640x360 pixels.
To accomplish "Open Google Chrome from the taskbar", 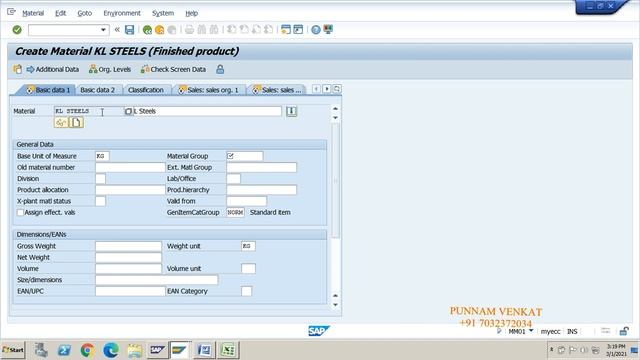I will click(x=87, y=350).
